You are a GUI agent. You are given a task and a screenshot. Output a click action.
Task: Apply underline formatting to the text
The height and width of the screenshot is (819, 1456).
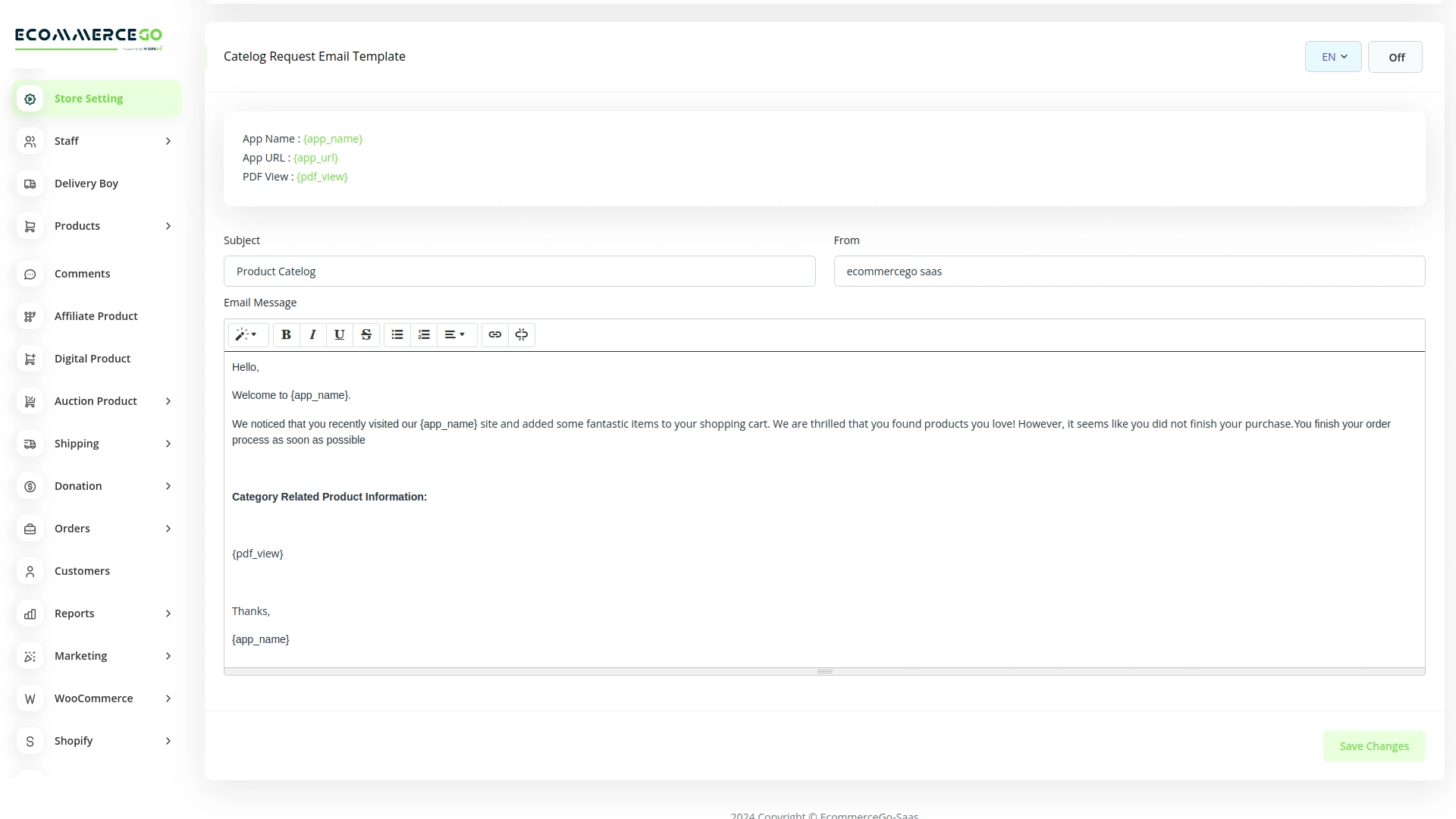(339, 334)
